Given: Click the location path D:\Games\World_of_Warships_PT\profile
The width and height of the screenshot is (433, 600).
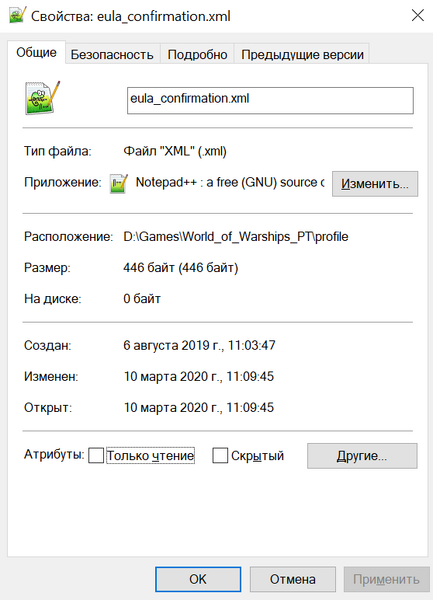Looking at the screenshot, I should point(236,237).
